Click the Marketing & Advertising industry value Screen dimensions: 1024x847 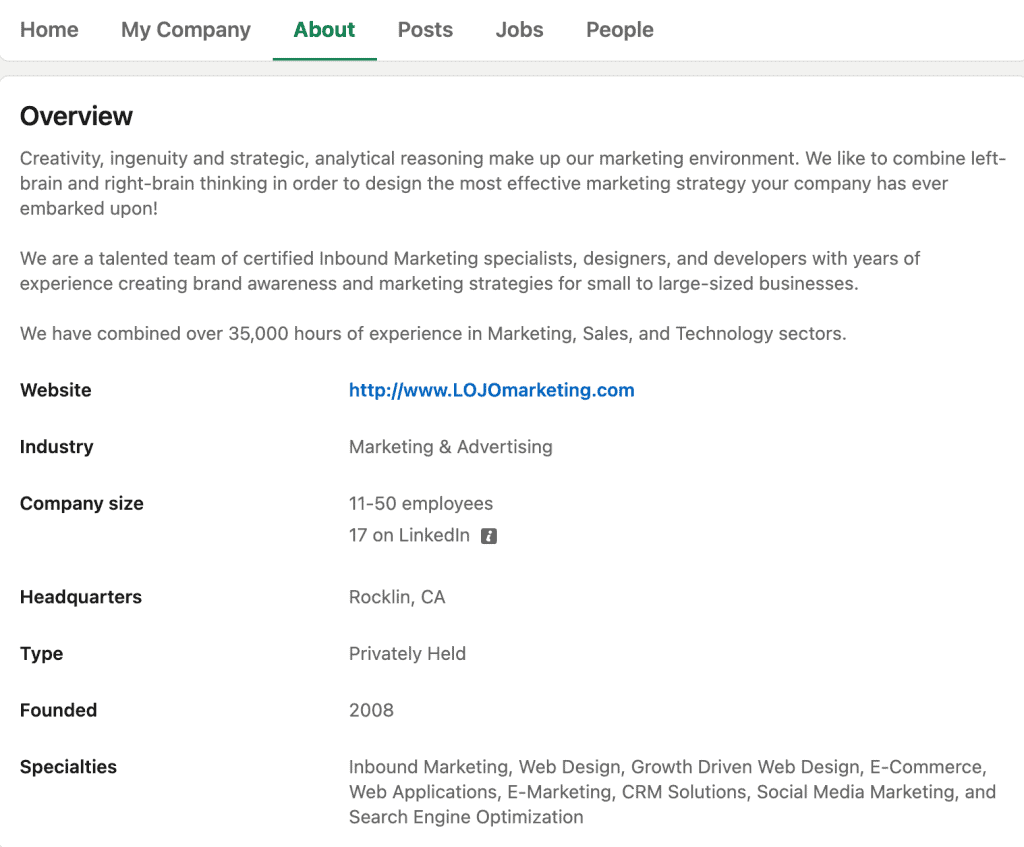(450, 447)
